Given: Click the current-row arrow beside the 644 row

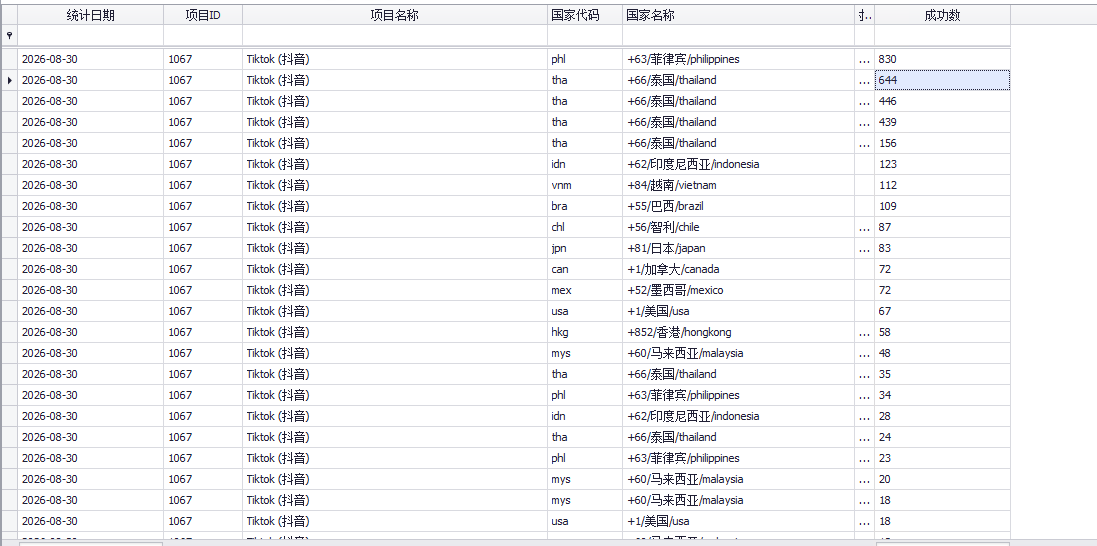Looking at the screenshot, I should (x=10, y=80).
